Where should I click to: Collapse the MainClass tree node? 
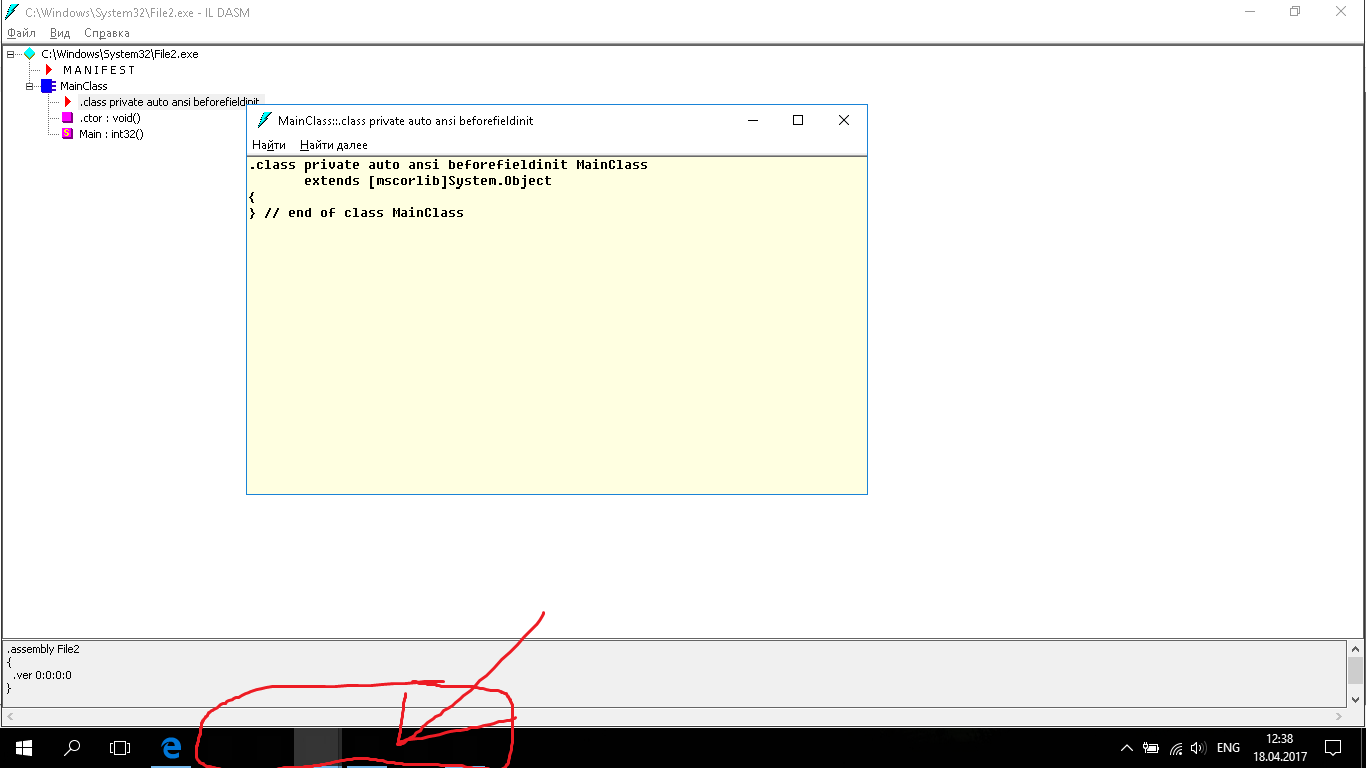30,86
